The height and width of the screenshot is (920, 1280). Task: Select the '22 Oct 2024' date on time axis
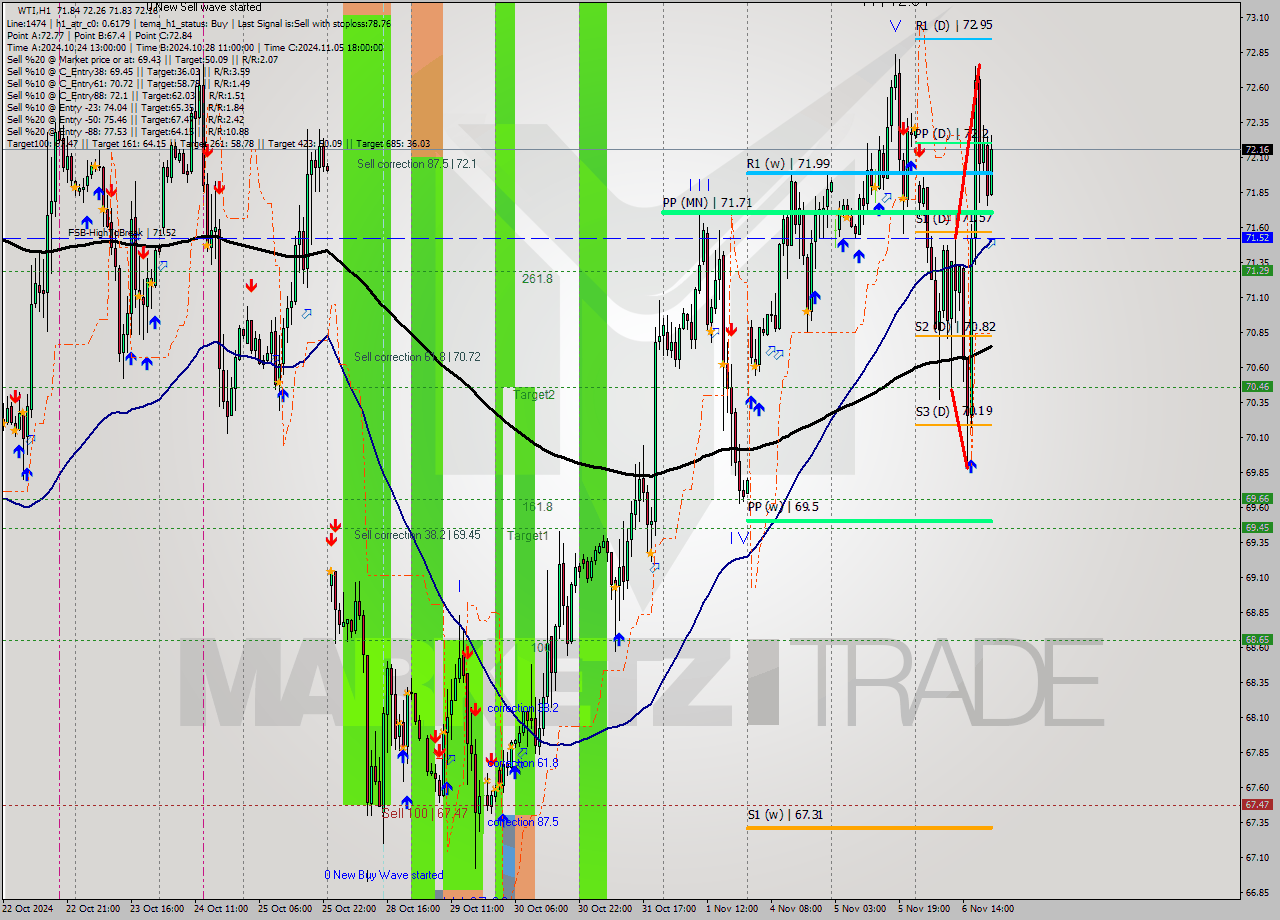pyautogui.click(x=26, y=908)
